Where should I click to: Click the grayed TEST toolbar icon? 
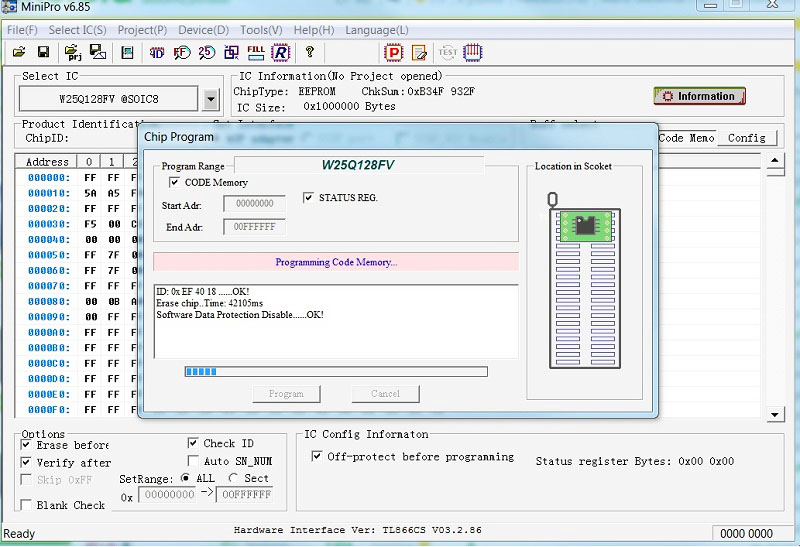point(447,52)
